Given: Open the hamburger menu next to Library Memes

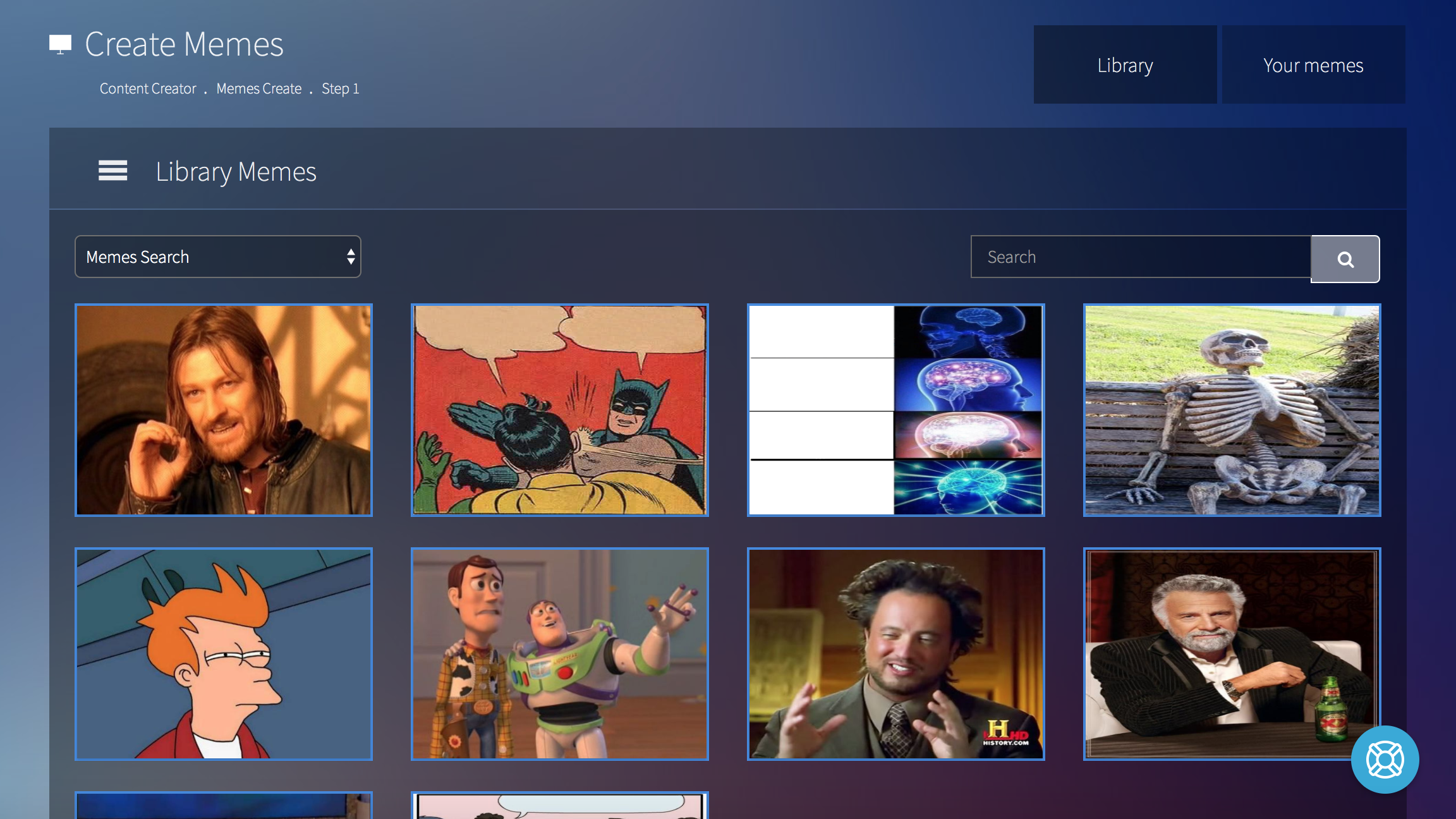Looking at the screenshot, I should click(x=112, y=171).
